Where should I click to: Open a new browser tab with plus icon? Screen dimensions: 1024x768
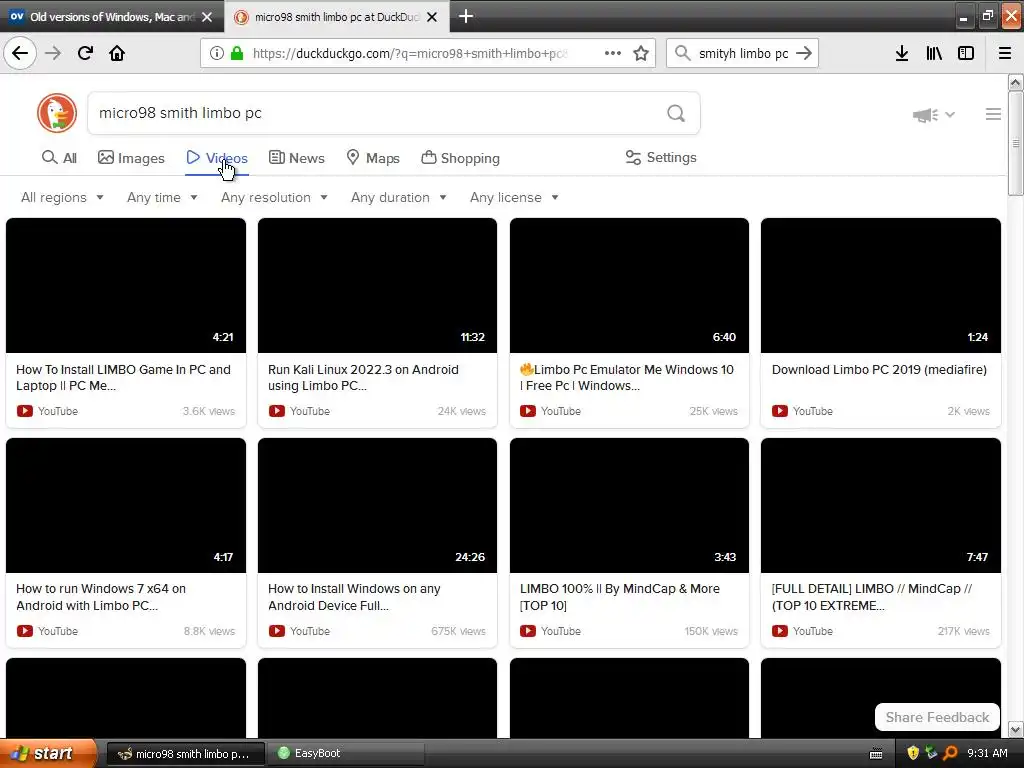pos(466,16)
